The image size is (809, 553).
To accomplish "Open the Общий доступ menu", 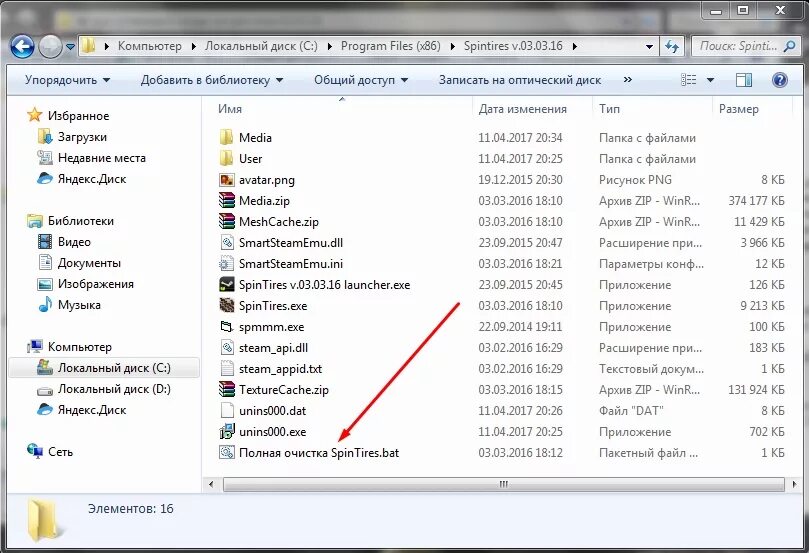I will pyautogui.click(x=361, y=80).
